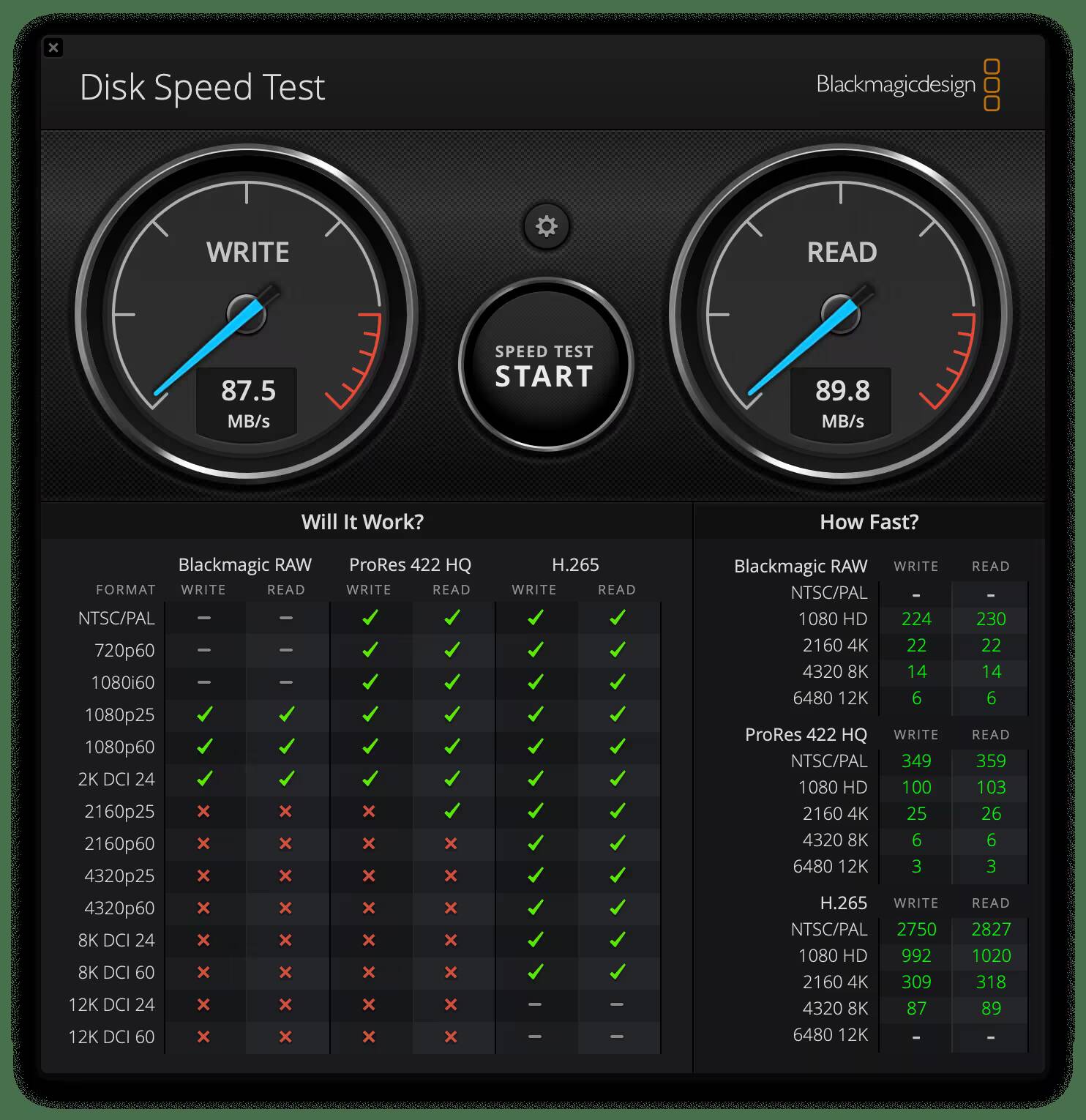
Task: Click the "309" H.265 2160 4K write value
Action: [916, 982]
